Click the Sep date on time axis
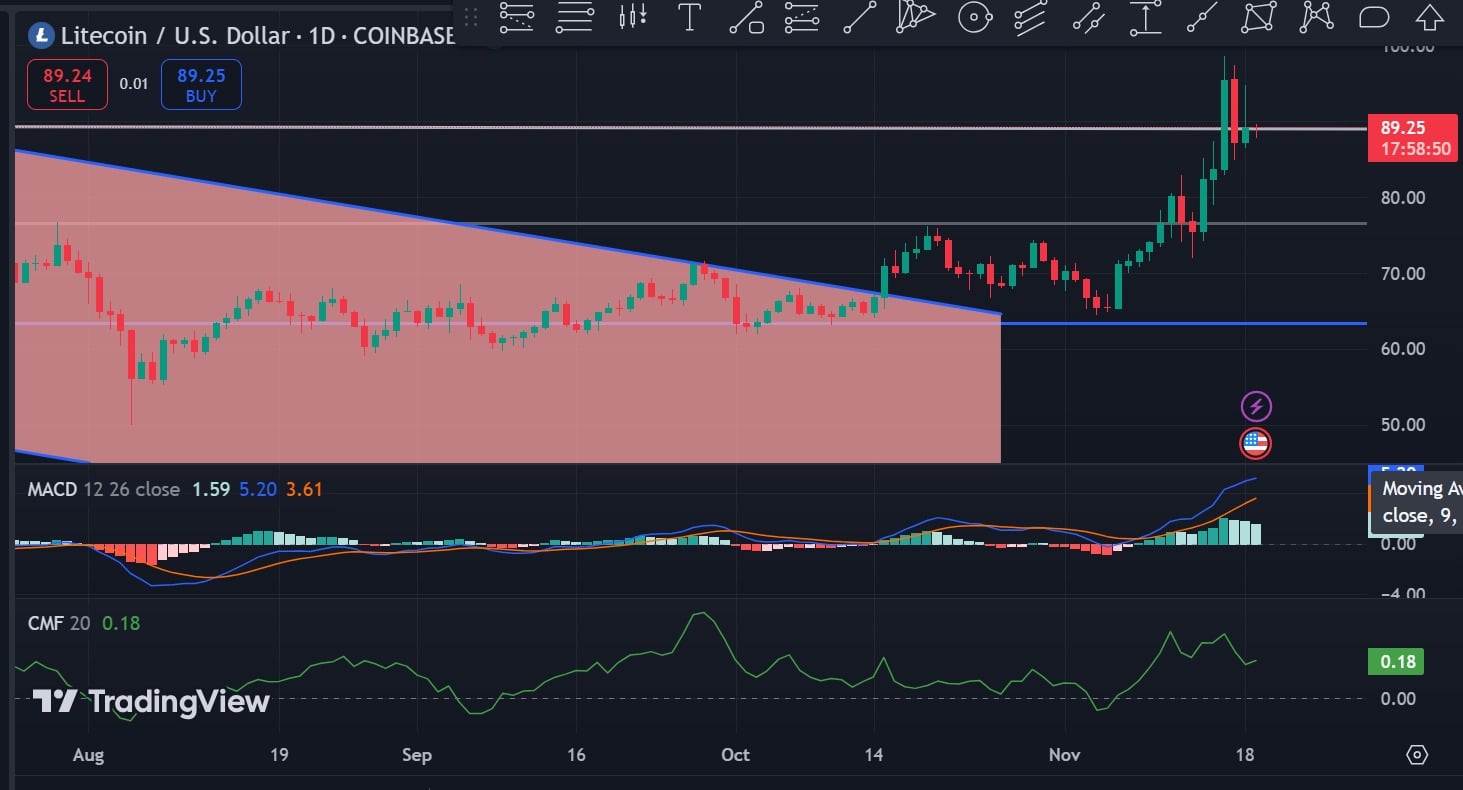Screen dimensions: 1463x790 (416, 754)
